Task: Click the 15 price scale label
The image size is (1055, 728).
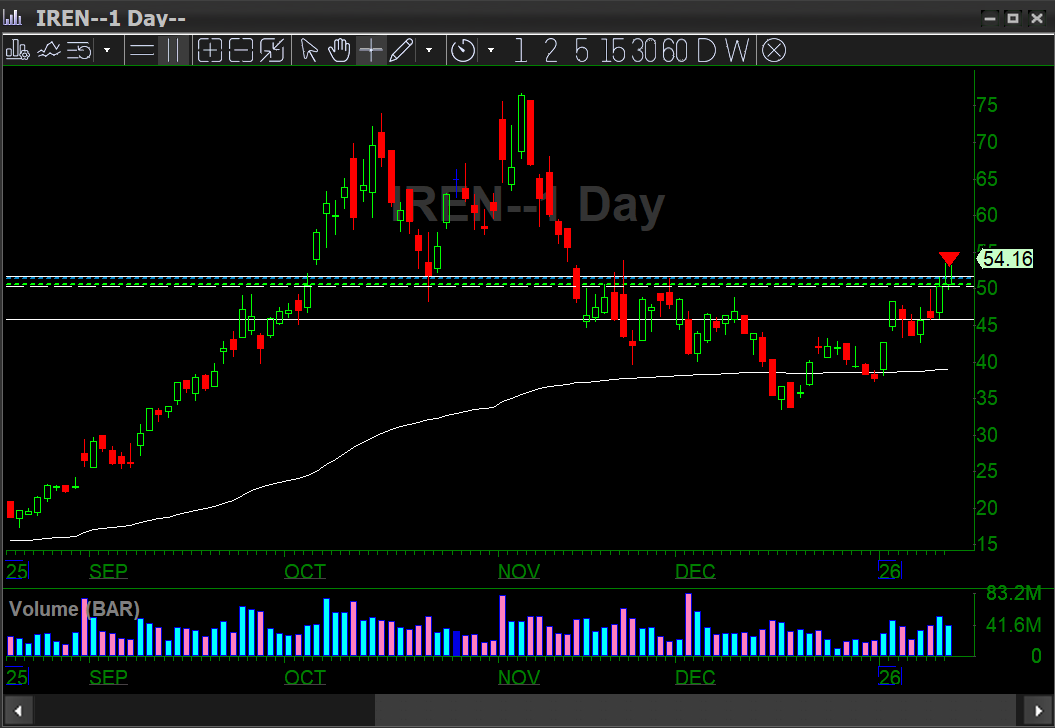Action: point(987,544)
